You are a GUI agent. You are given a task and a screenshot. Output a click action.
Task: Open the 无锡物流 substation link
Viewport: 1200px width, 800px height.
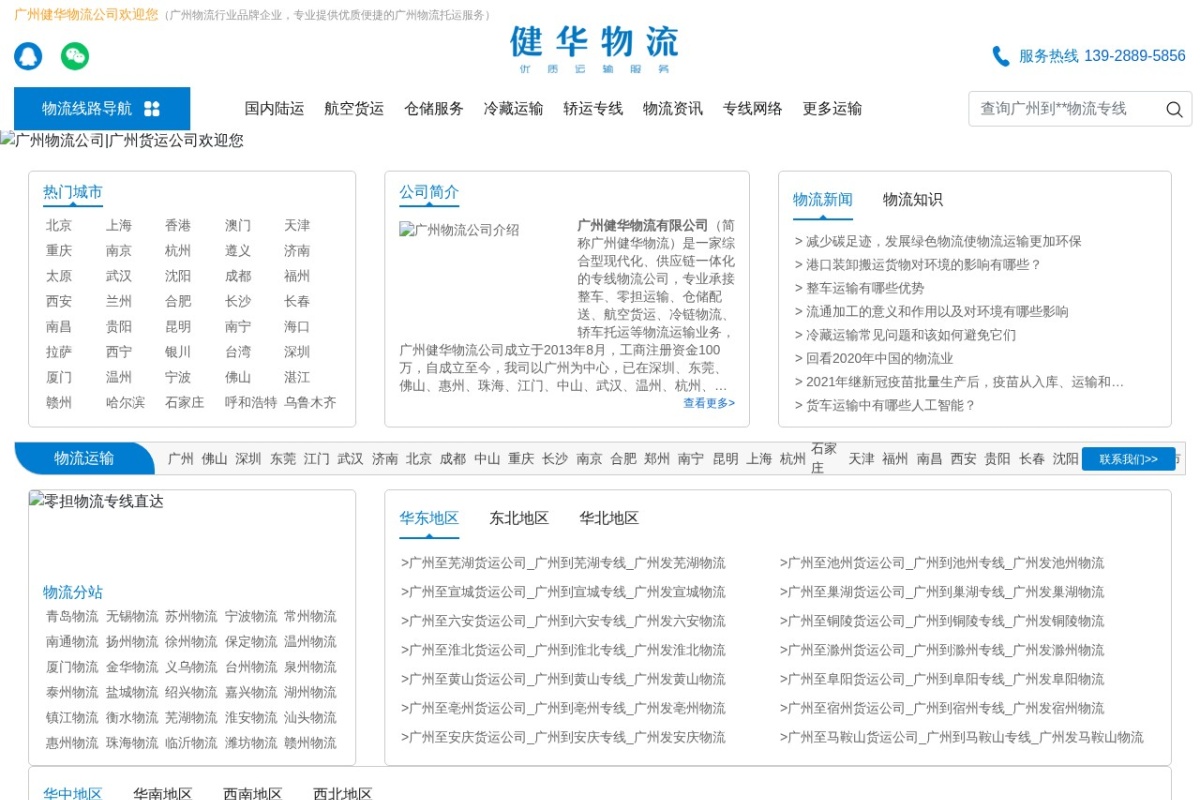coord(132,617)
